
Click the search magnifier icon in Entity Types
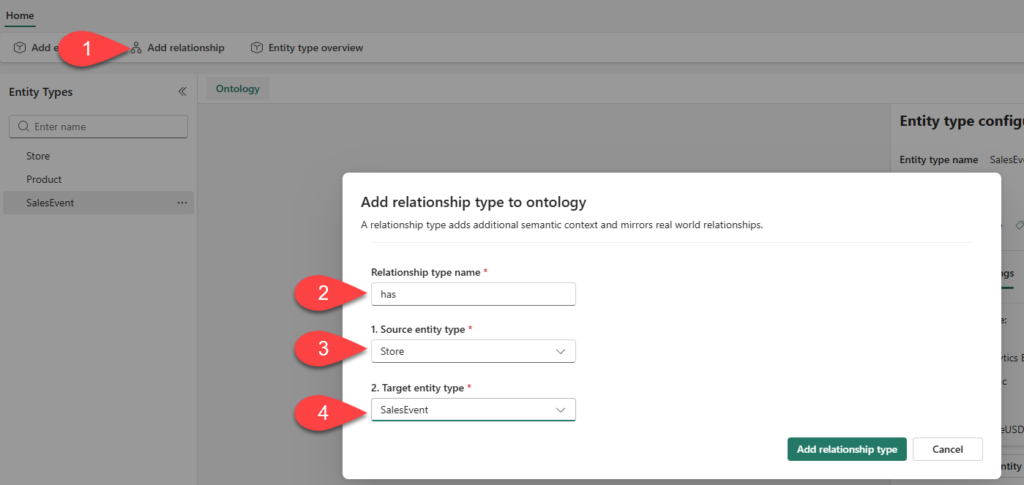point(23,127)
